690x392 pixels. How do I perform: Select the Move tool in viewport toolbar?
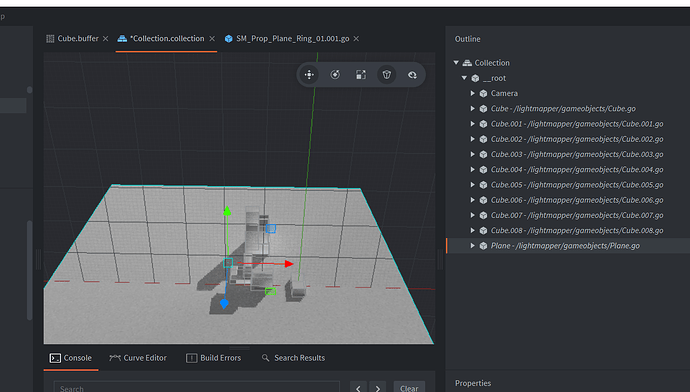[x=309, y=75]
